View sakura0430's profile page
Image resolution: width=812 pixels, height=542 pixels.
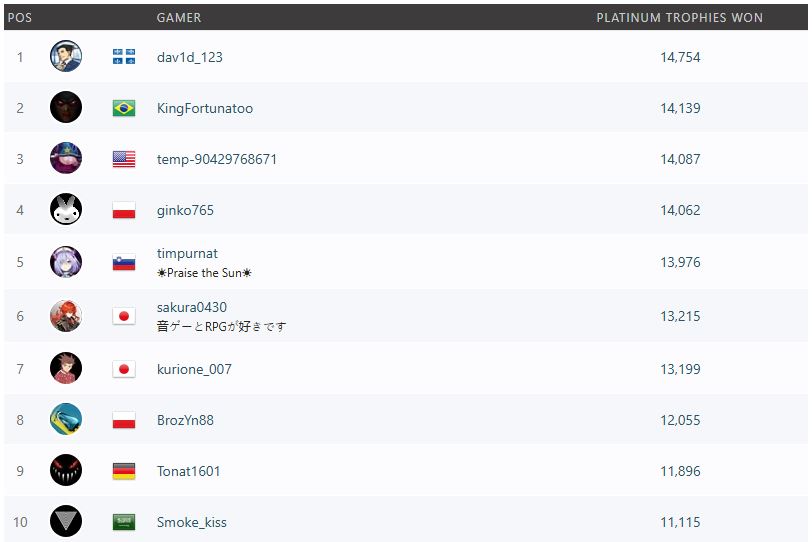point(192,307)
